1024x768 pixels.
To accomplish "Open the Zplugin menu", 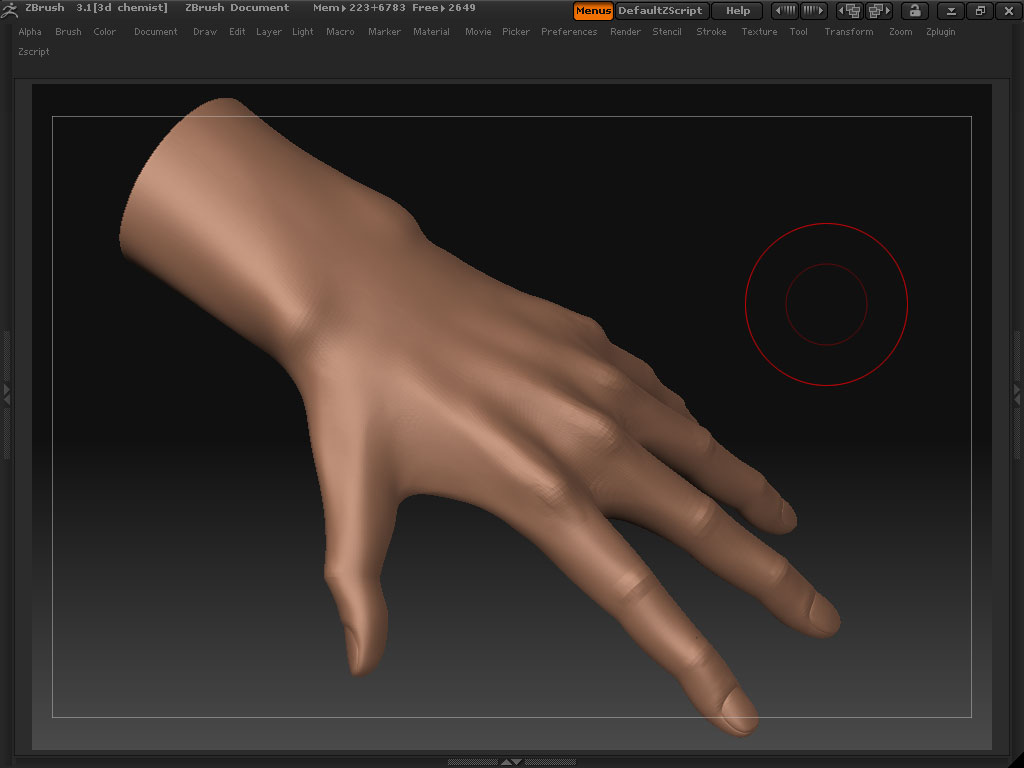I will [940, 31].
